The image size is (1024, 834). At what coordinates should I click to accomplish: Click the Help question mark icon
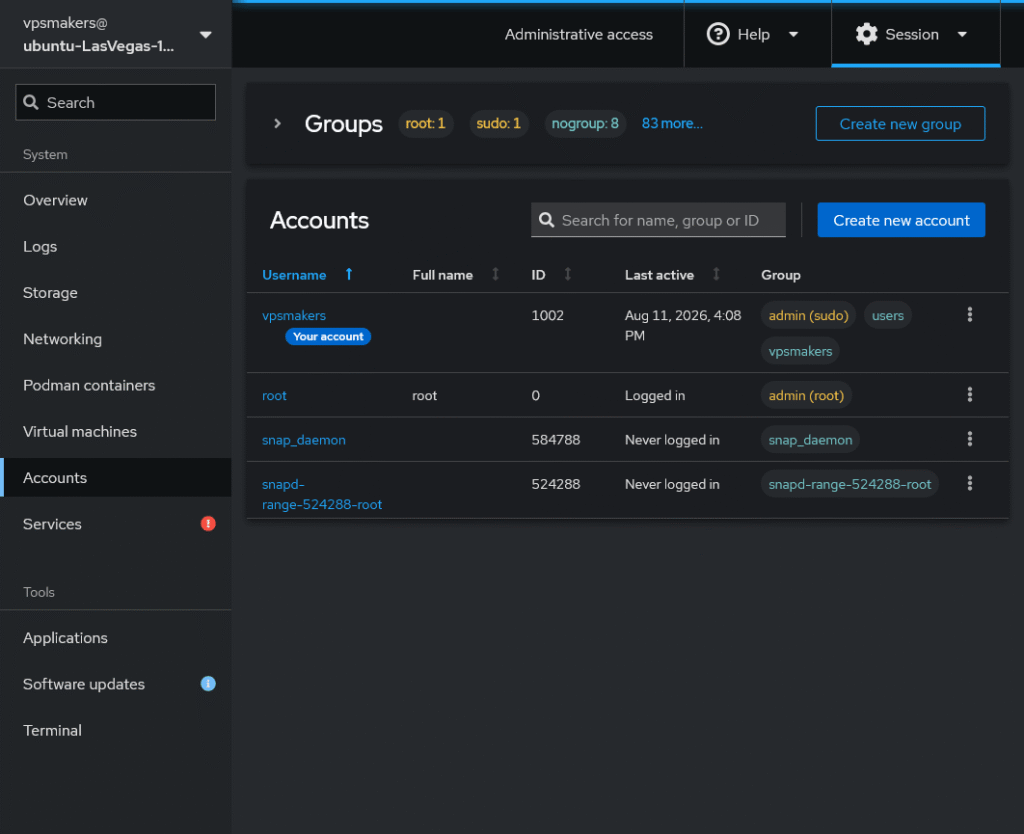coord(718,34)
